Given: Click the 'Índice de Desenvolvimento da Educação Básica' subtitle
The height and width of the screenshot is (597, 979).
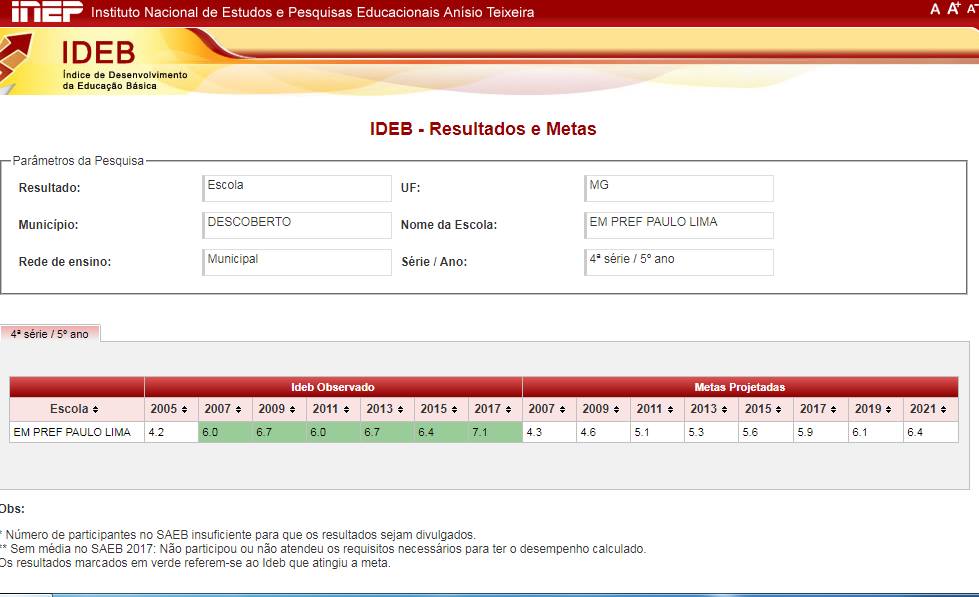Looking at the screenshot, I should pos(125,81).
